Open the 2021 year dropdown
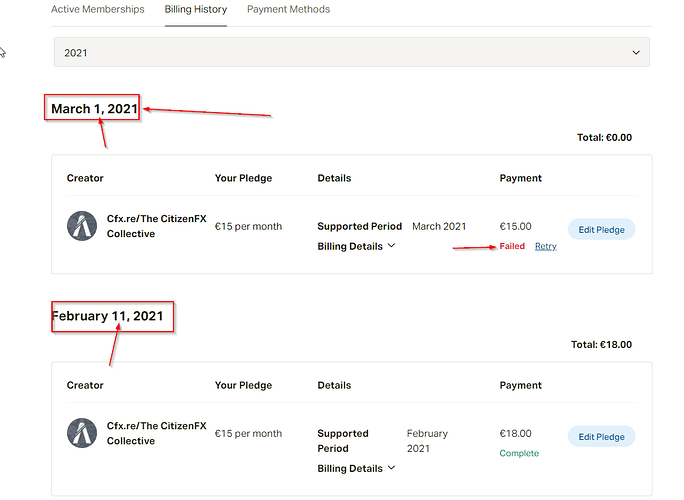Screen dimensions: 684x500 pyautogui.click(x=351, y=52)
